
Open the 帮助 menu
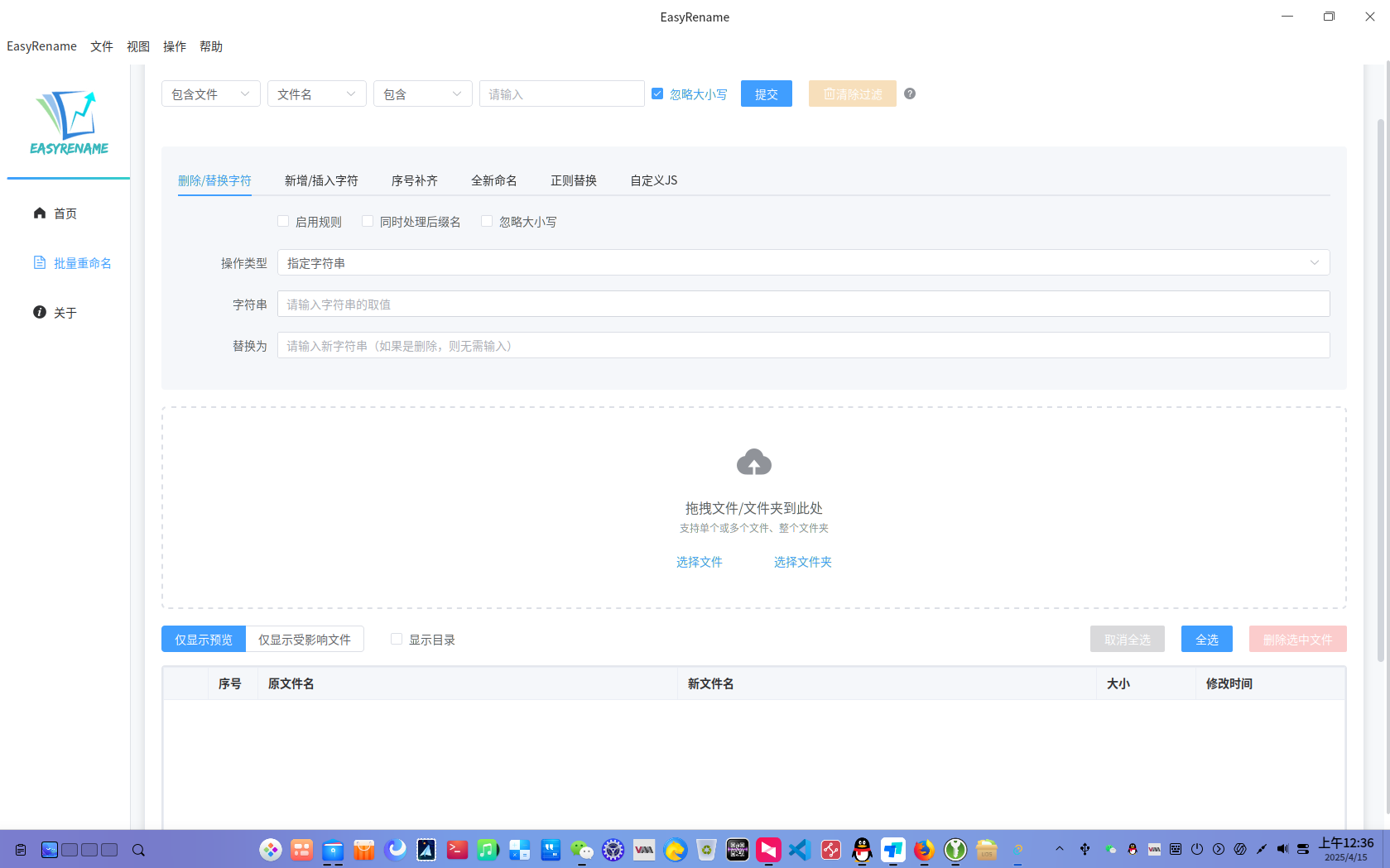coord(211,46)
